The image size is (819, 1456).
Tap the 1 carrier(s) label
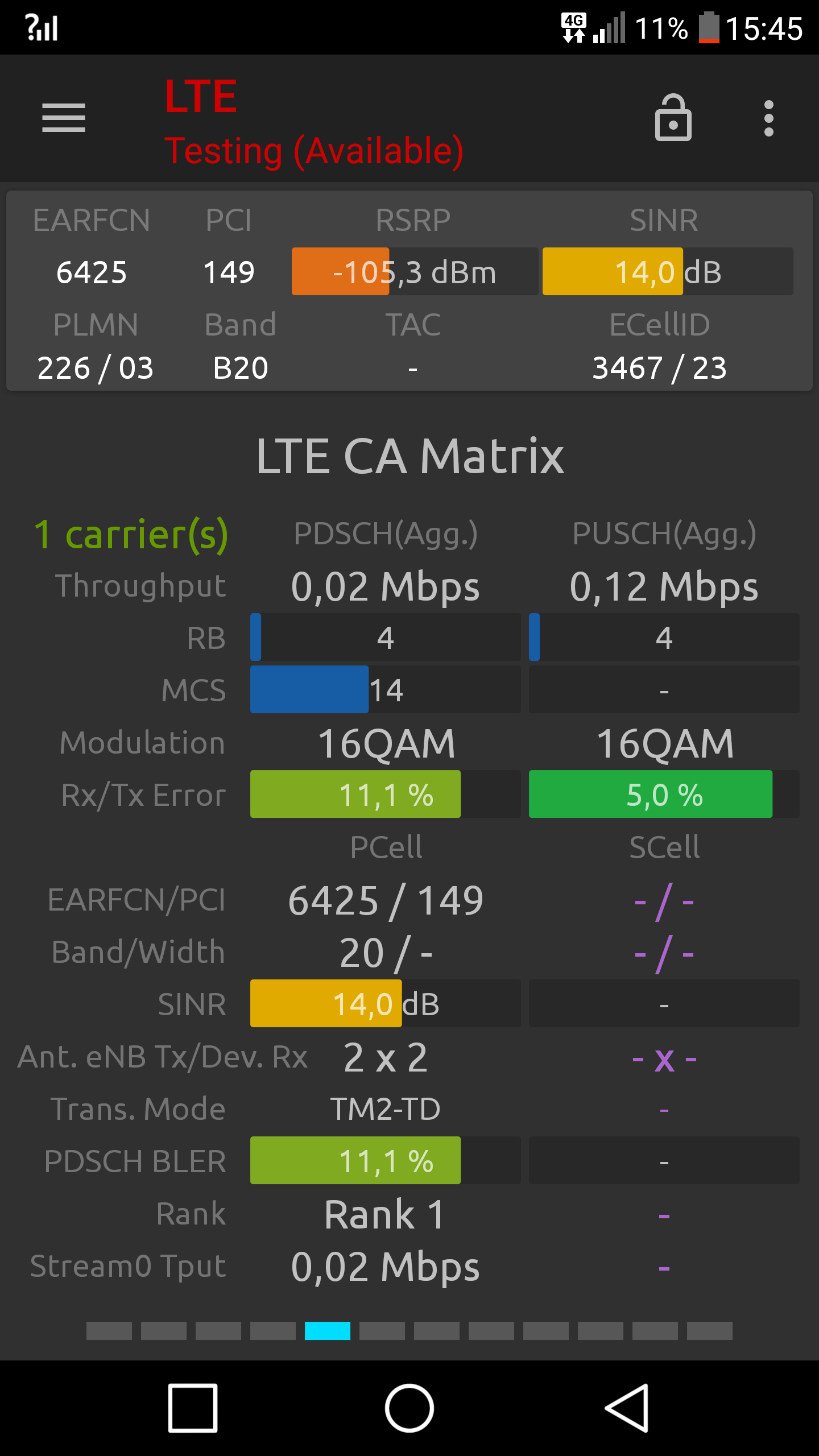pyautogui.click(x=131, y=535)
